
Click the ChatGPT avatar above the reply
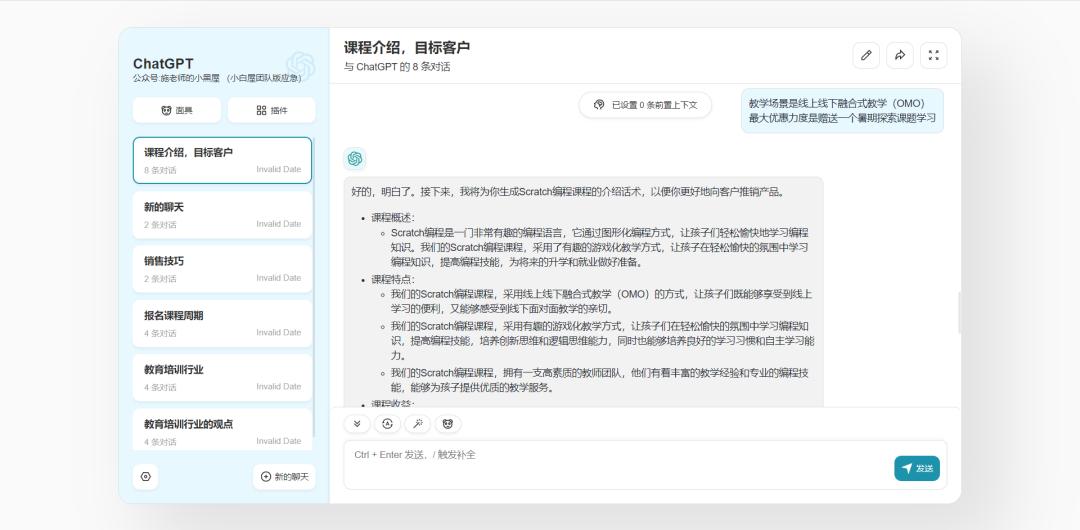(355, 159)
